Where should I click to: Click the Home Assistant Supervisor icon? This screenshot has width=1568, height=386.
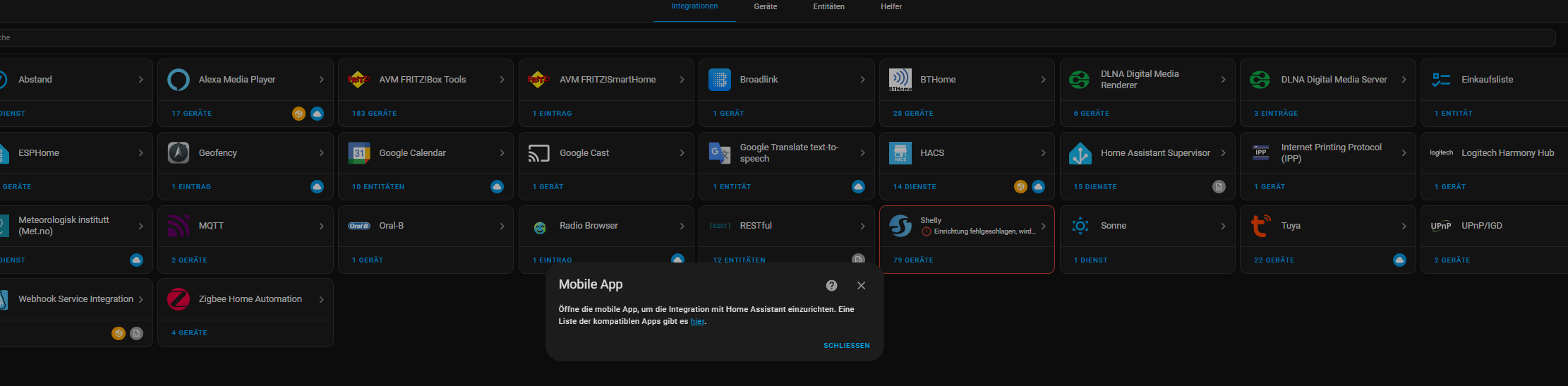tap(1080, 153)
